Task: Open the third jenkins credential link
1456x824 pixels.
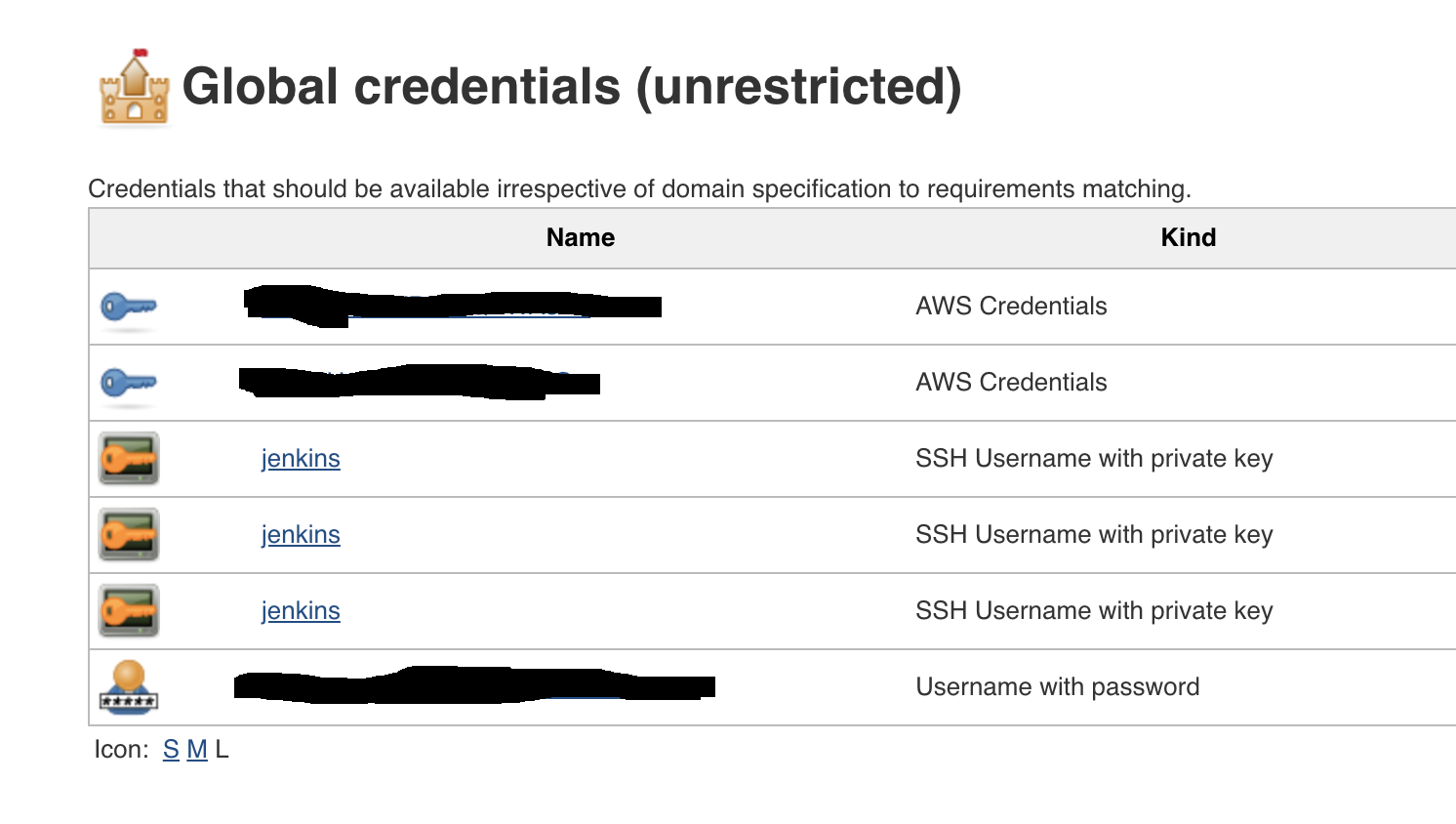Action: click(301, 611)
